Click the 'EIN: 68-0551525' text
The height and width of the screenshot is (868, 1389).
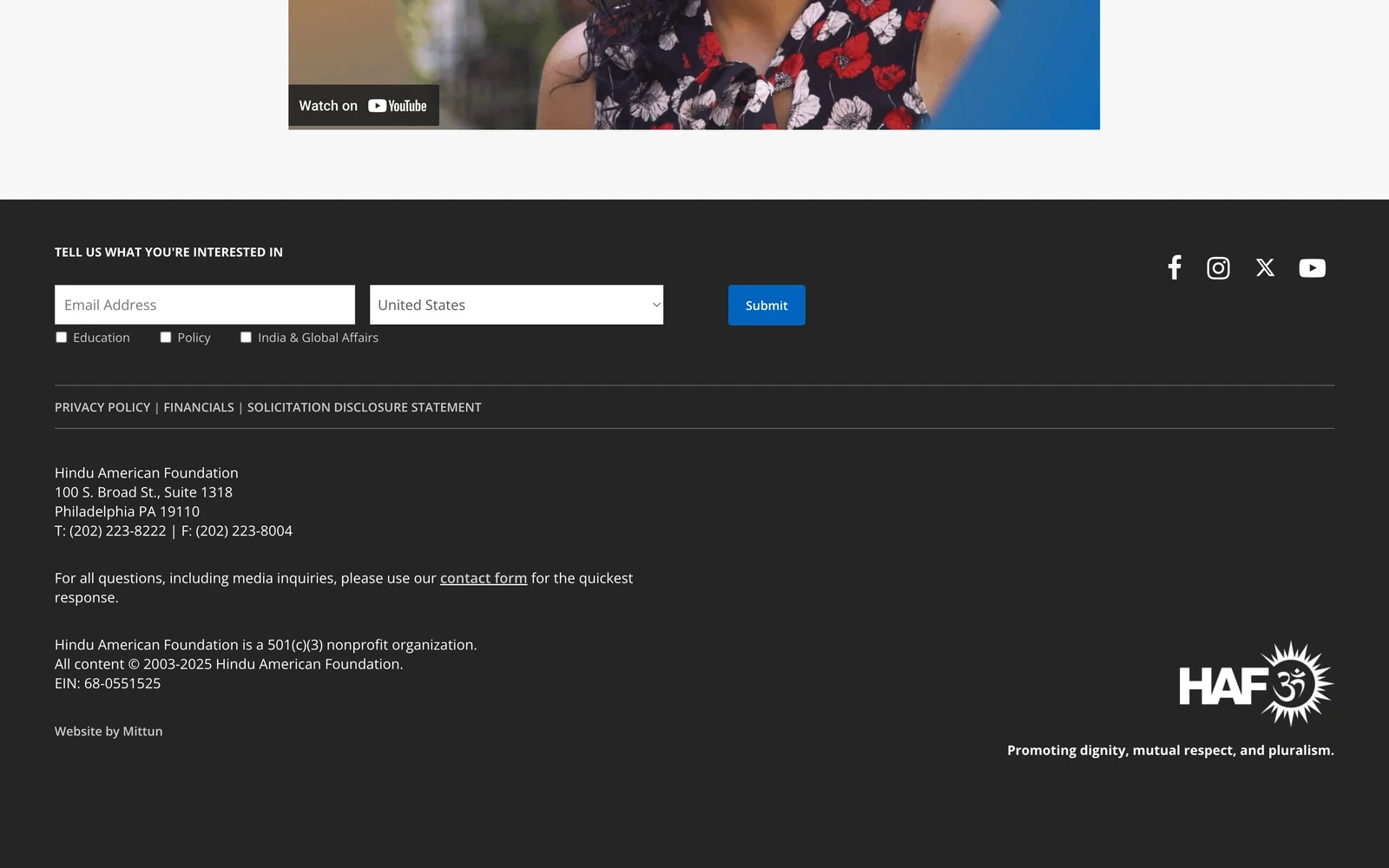pyautogui.click(x=108, y=683)
